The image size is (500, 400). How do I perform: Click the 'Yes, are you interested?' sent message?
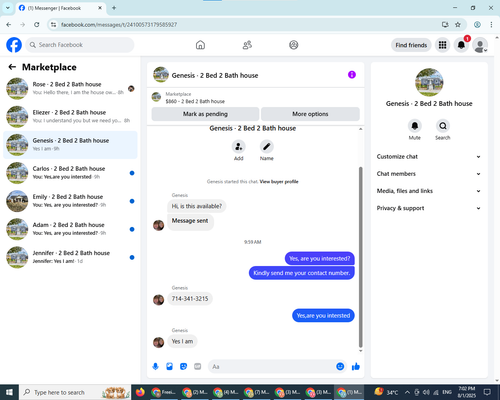pyautogui.click(x=320, y=259)
